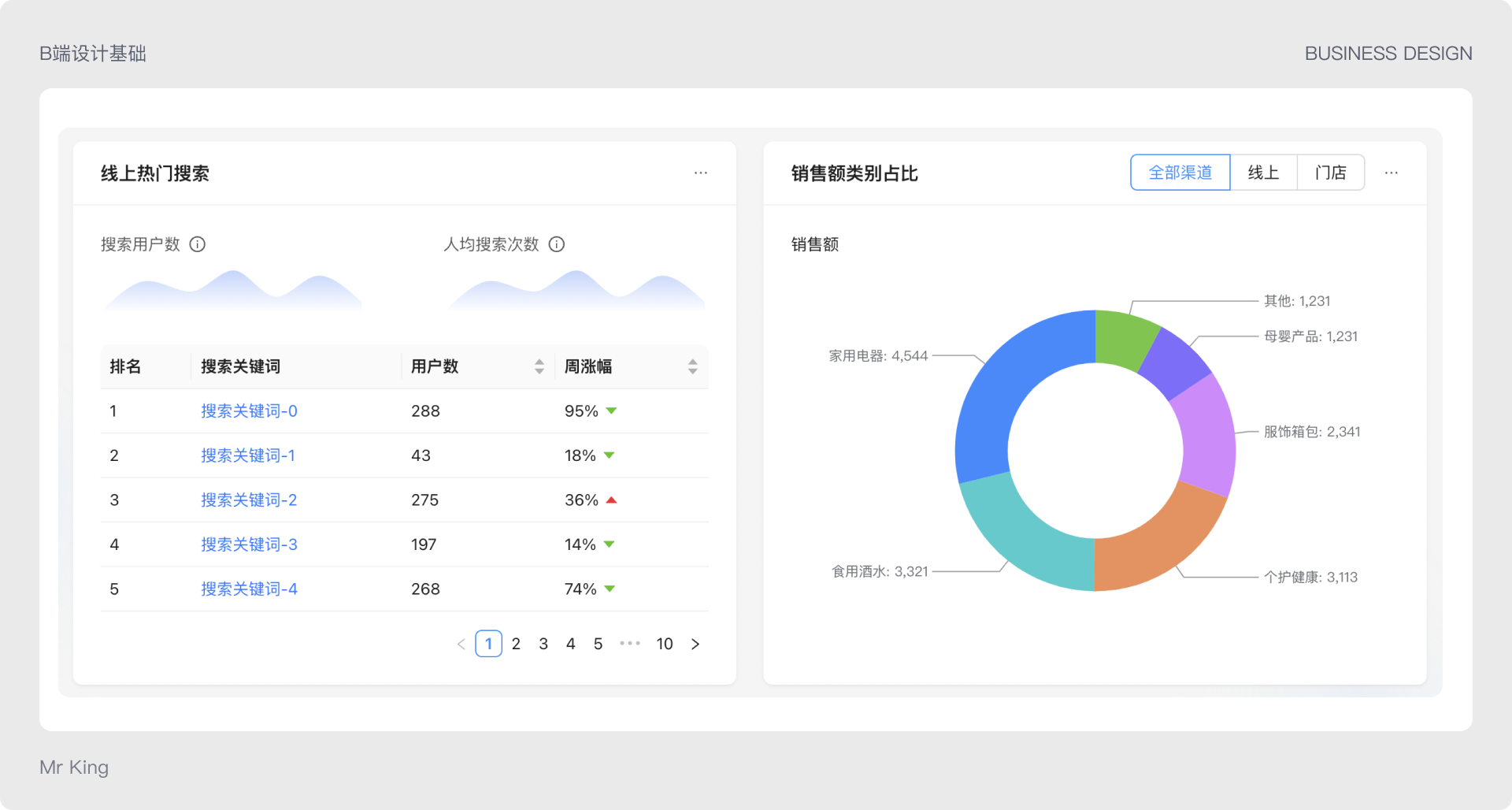Select the 全部渠道 tab
Viewport: 1512px width, 810px height.
[x=1180, y=172]
